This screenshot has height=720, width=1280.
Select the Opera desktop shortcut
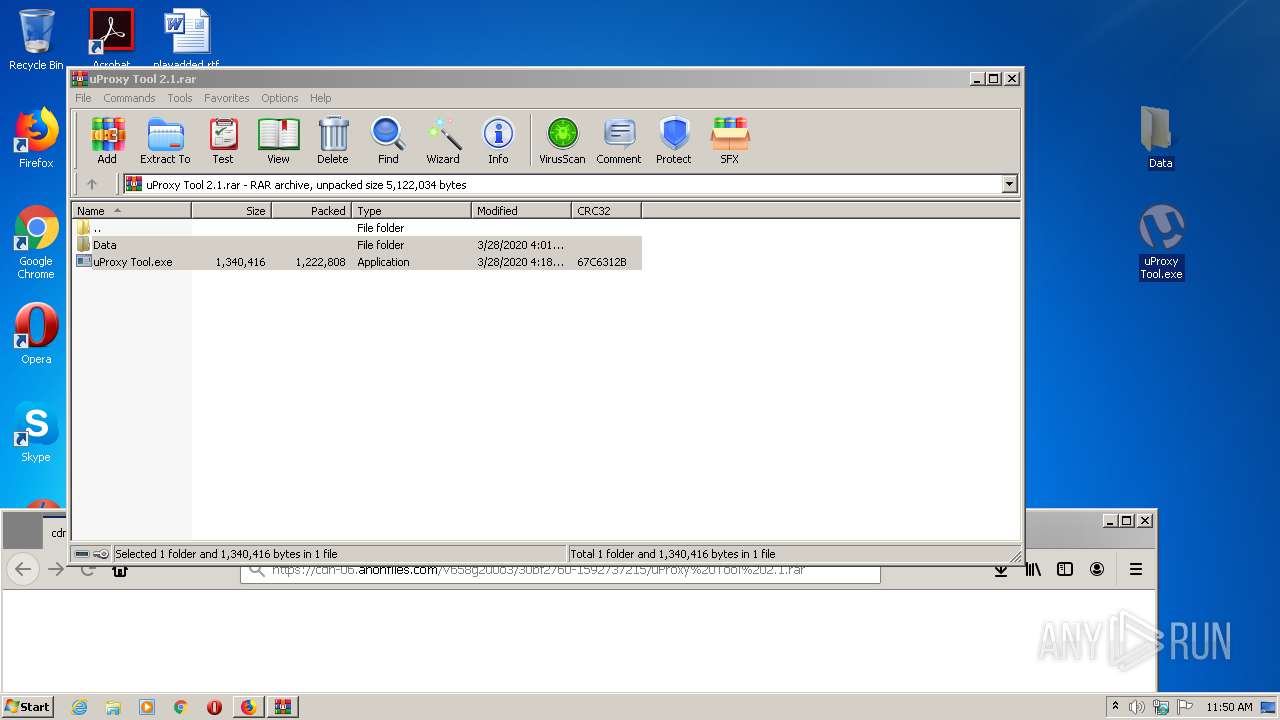[36, 334]
